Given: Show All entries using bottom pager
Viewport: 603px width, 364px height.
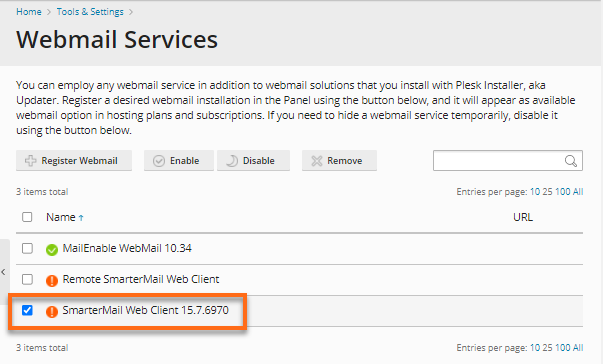Looking at the screenshot, I should (x=578, y=347).
